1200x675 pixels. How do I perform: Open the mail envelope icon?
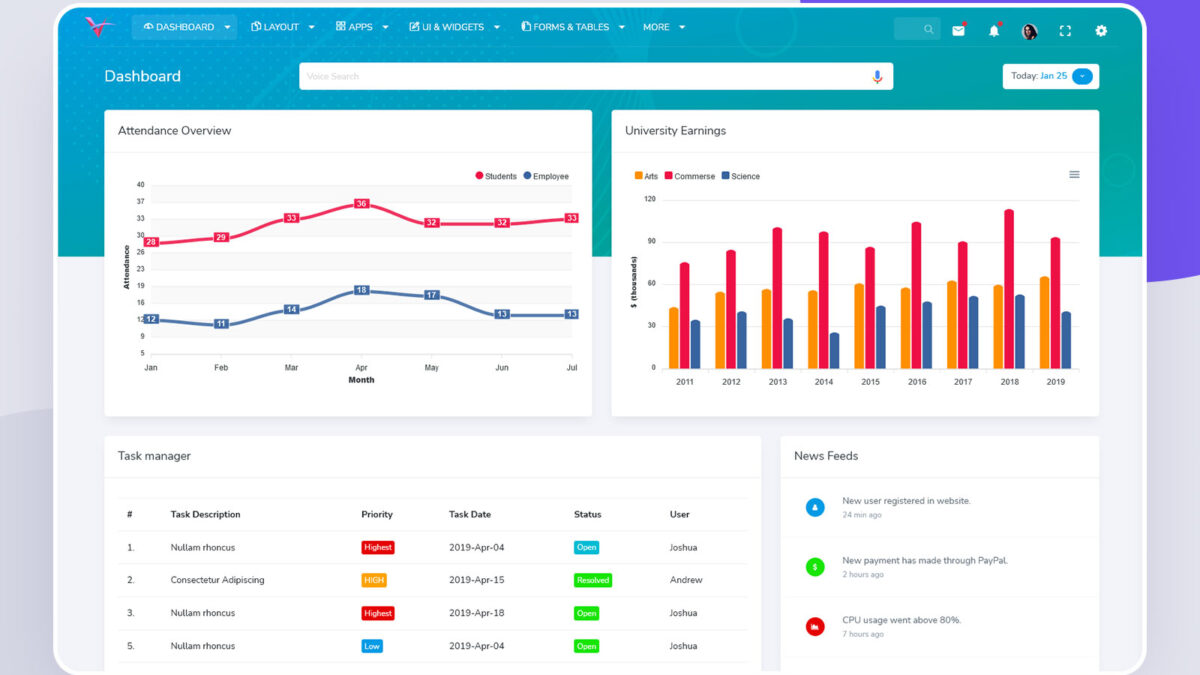click(x=958, y=31)
